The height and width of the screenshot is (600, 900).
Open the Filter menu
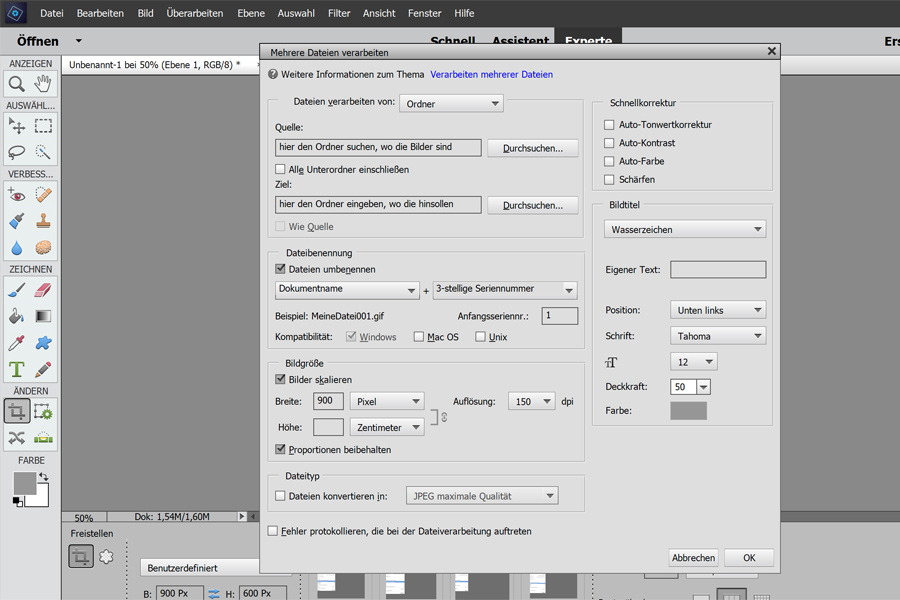339,13
